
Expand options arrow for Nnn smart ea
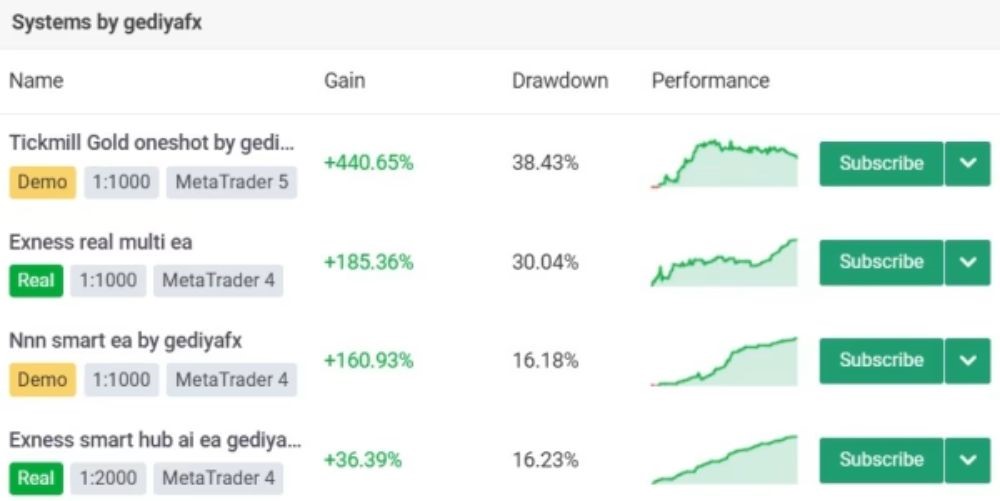pyautogui.click(x=967, y=360)
